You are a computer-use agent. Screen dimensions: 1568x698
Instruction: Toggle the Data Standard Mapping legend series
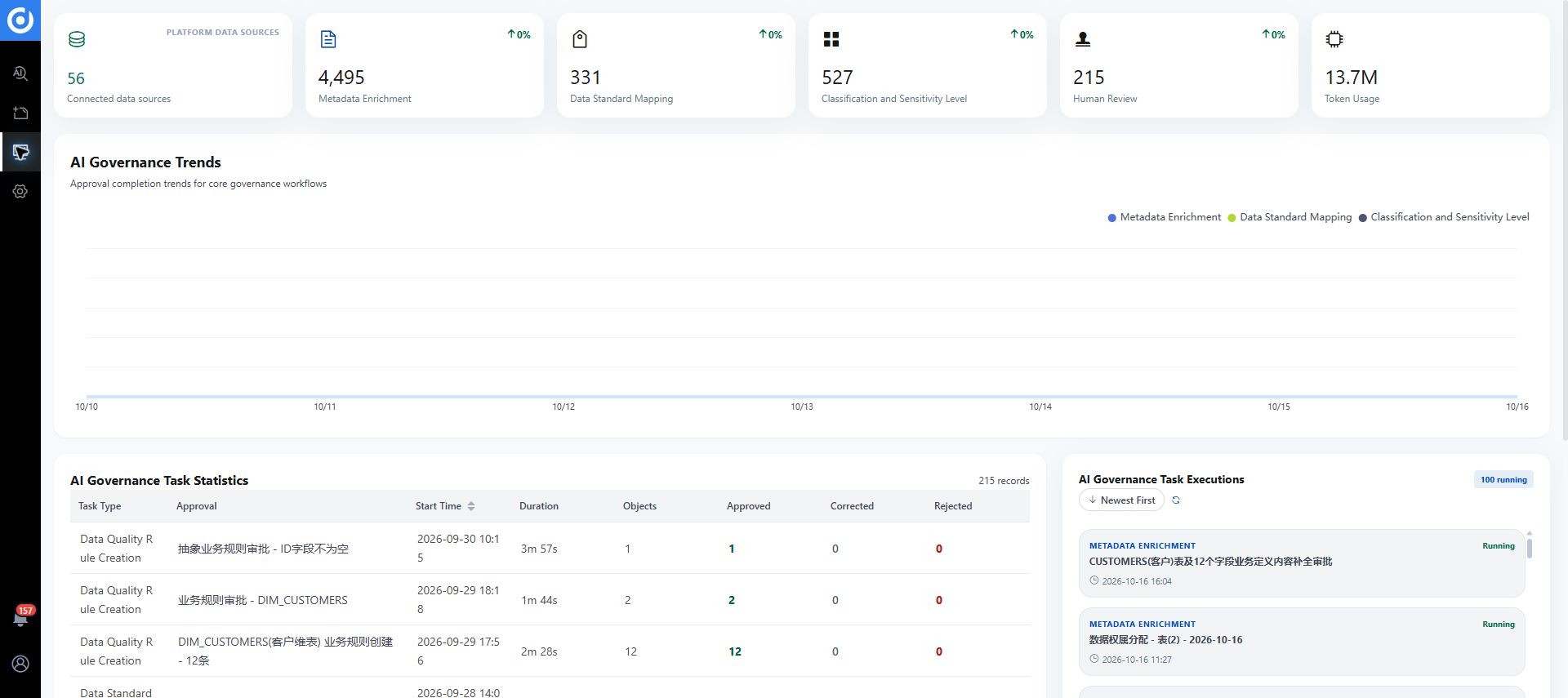[x=1290, y=217]
